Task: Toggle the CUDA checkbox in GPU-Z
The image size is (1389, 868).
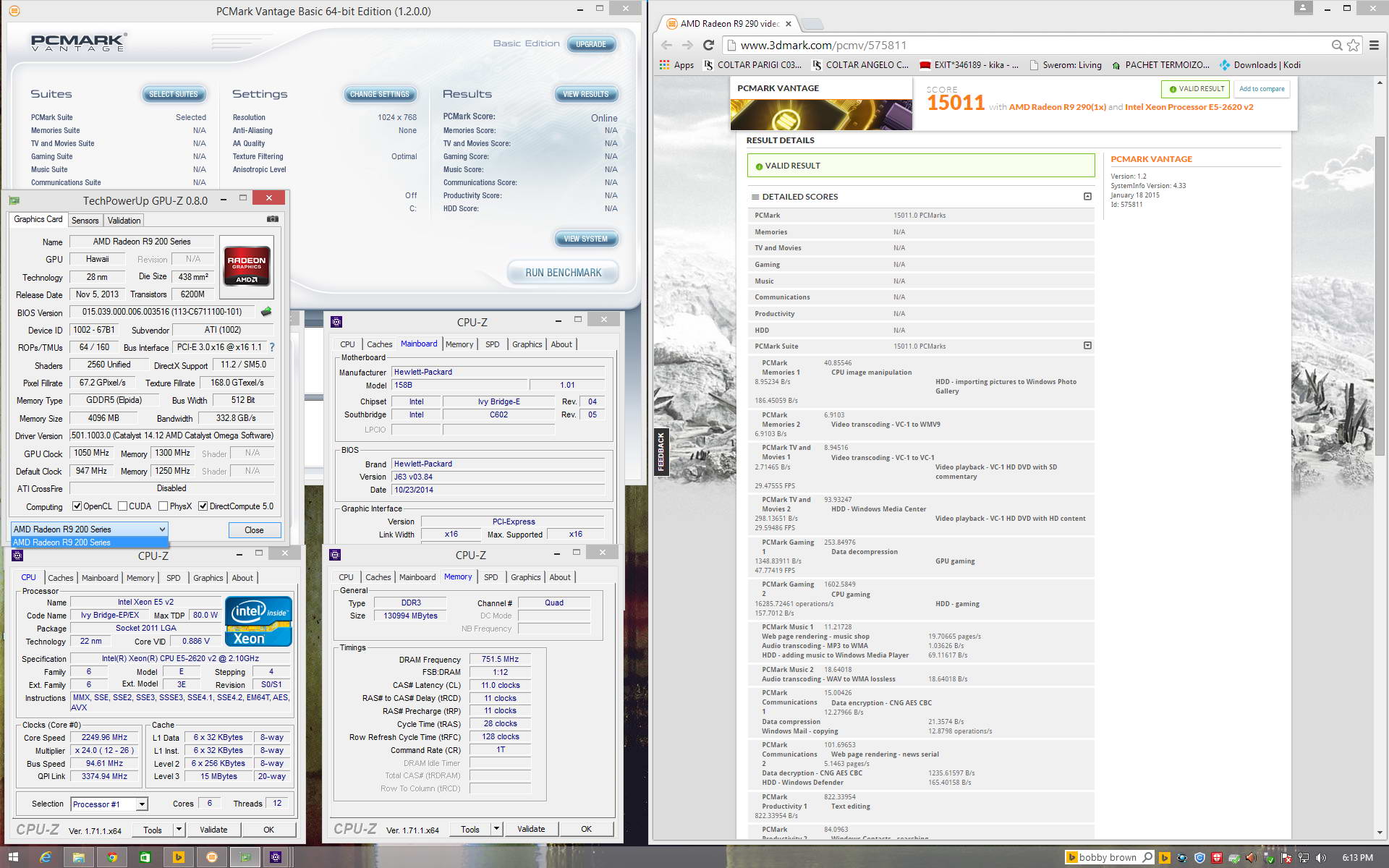Action: (x=122, y=506)
